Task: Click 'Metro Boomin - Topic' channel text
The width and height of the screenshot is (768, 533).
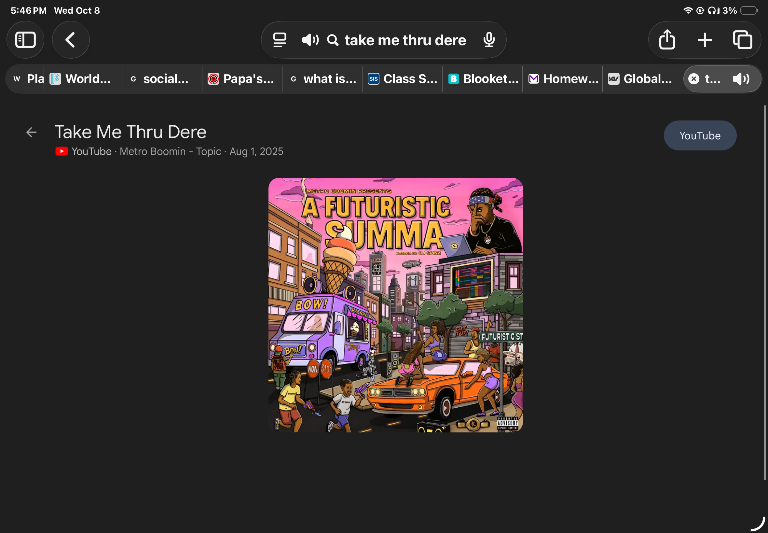Action: pyautogui.click(x=170, y=151)
